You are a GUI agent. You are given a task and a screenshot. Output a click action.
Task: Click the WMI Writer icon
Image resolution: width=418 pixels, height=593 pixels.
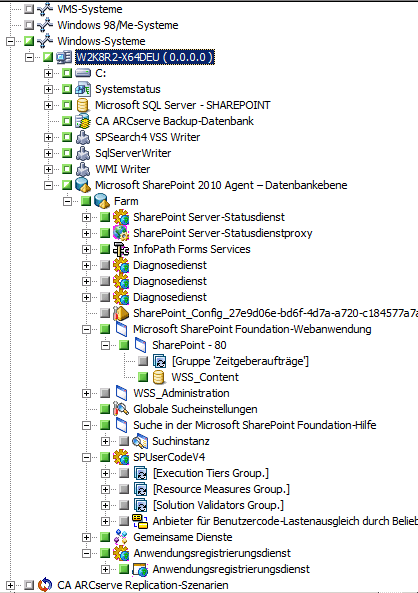(83, 169)
